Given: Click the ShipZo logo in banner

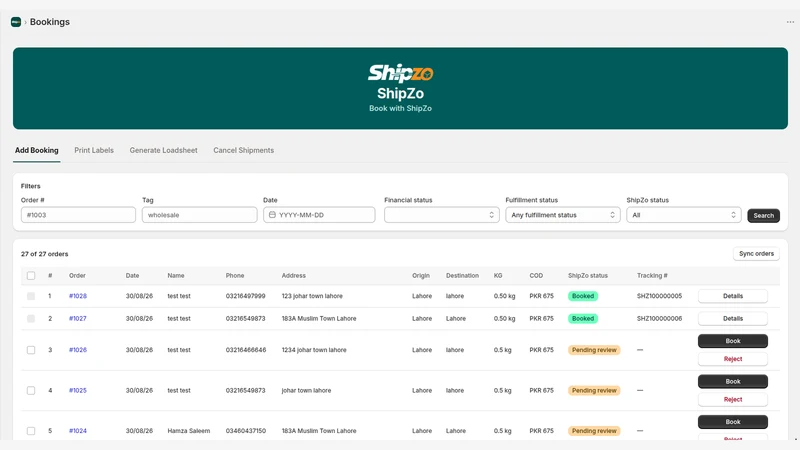Looking at the screenshot, I should point(401,73).
